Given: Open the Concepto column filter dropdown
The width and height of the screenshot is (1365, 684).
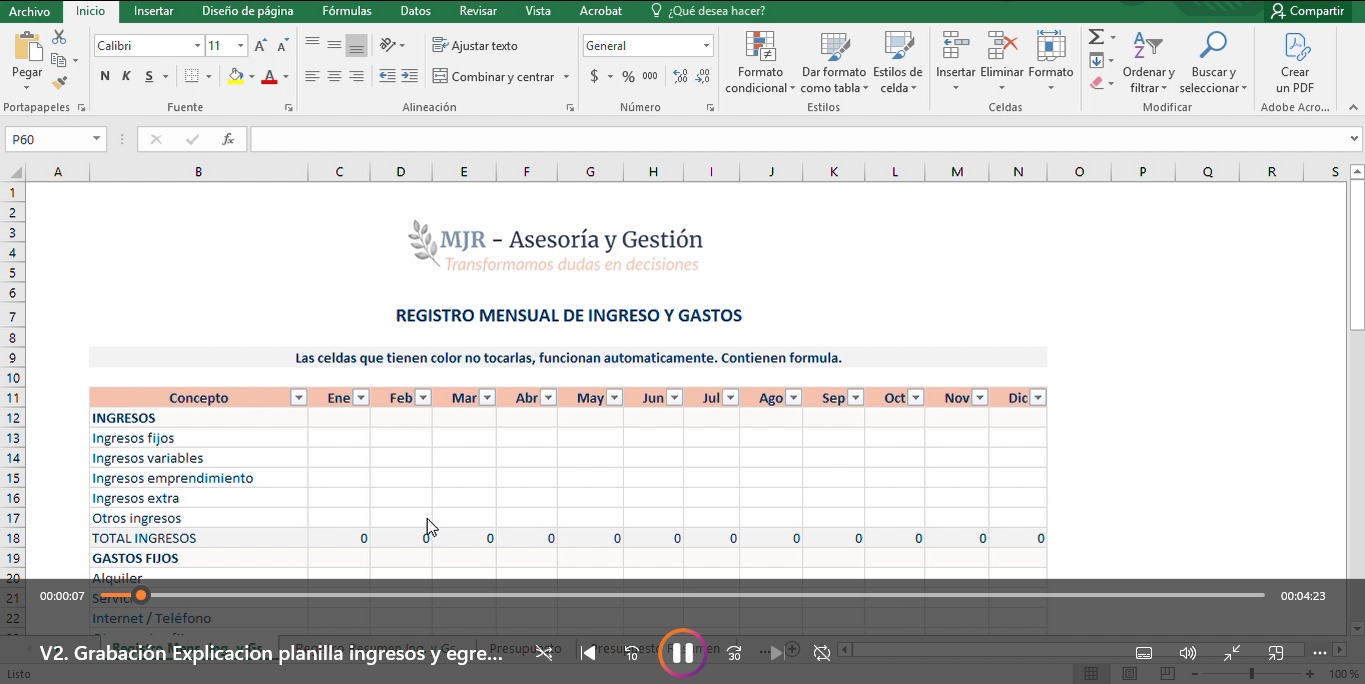Looking at the screenshot, I should tap(298, 398).
